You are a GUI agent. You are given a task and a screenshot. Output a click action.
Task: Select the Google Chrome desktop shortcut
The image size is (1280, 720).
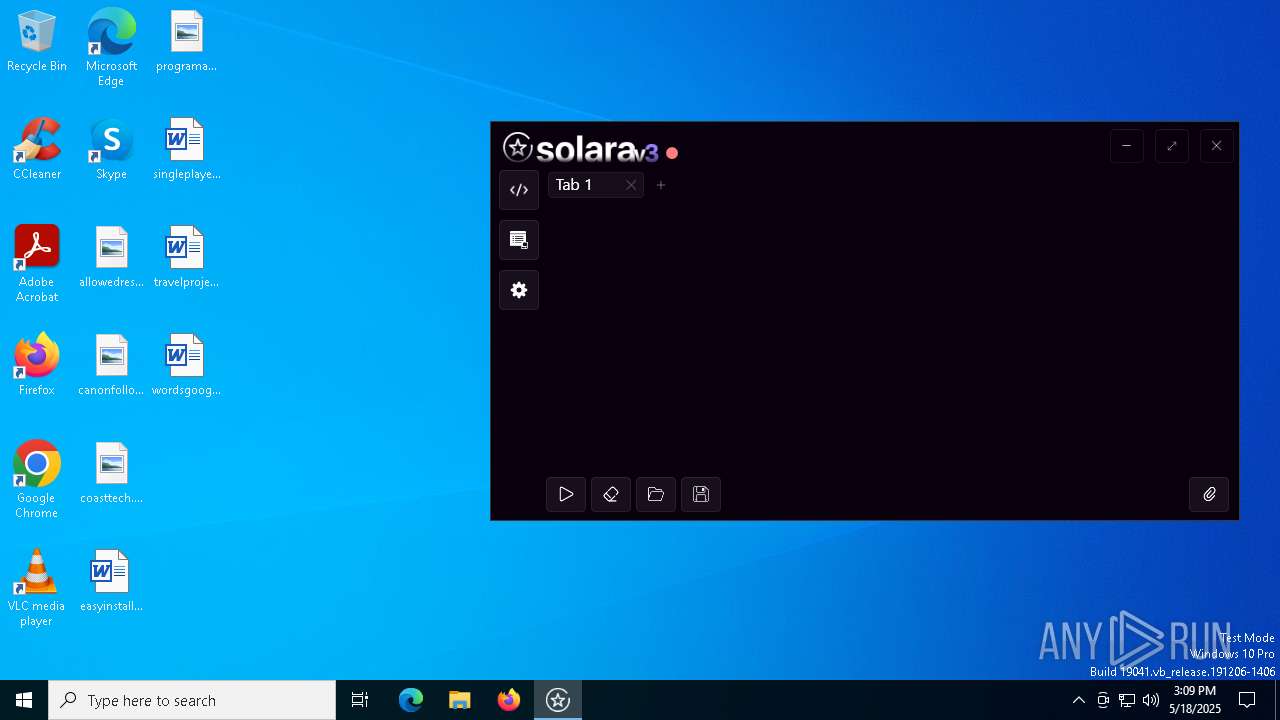click(x=37, y=480)
